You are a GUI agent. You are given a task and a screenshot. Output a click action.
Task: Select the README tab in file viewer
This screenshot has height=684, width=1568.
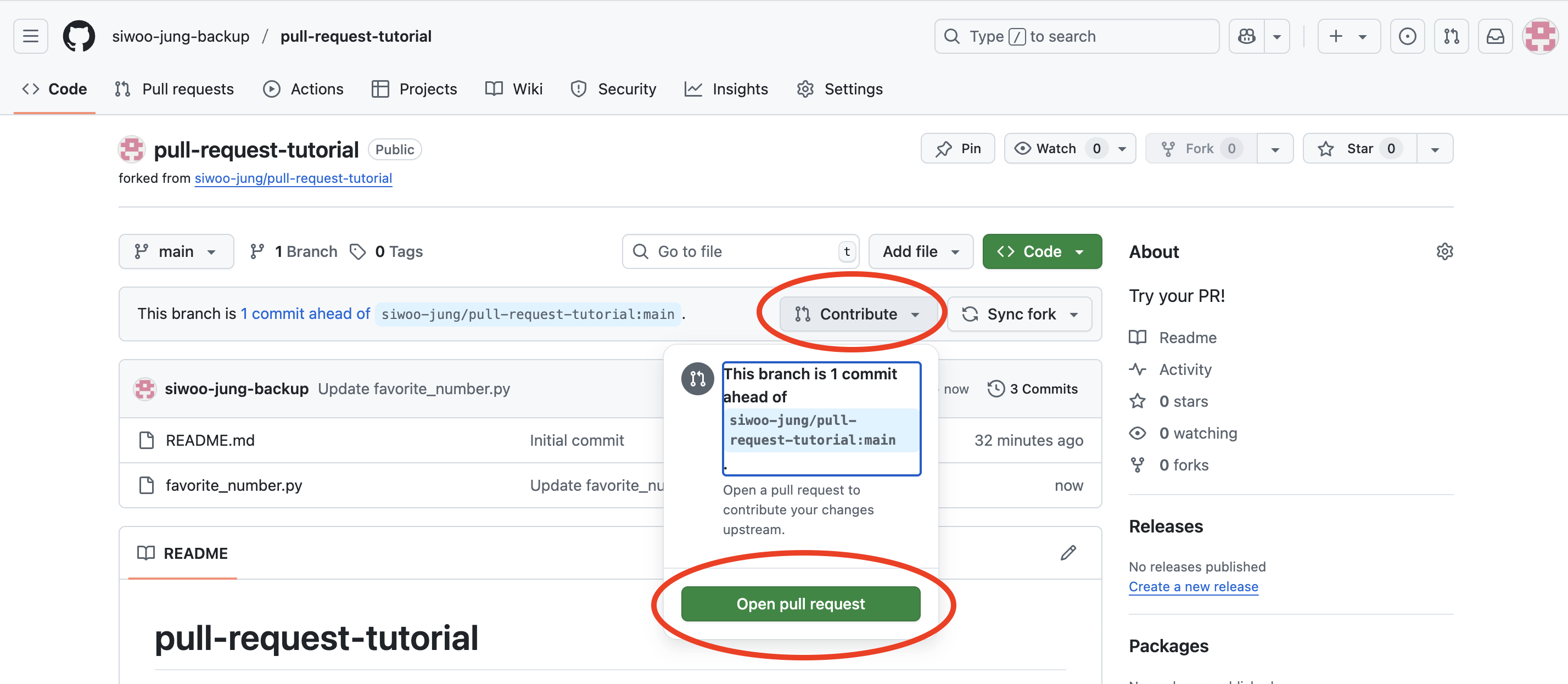[x=183, y=553]
